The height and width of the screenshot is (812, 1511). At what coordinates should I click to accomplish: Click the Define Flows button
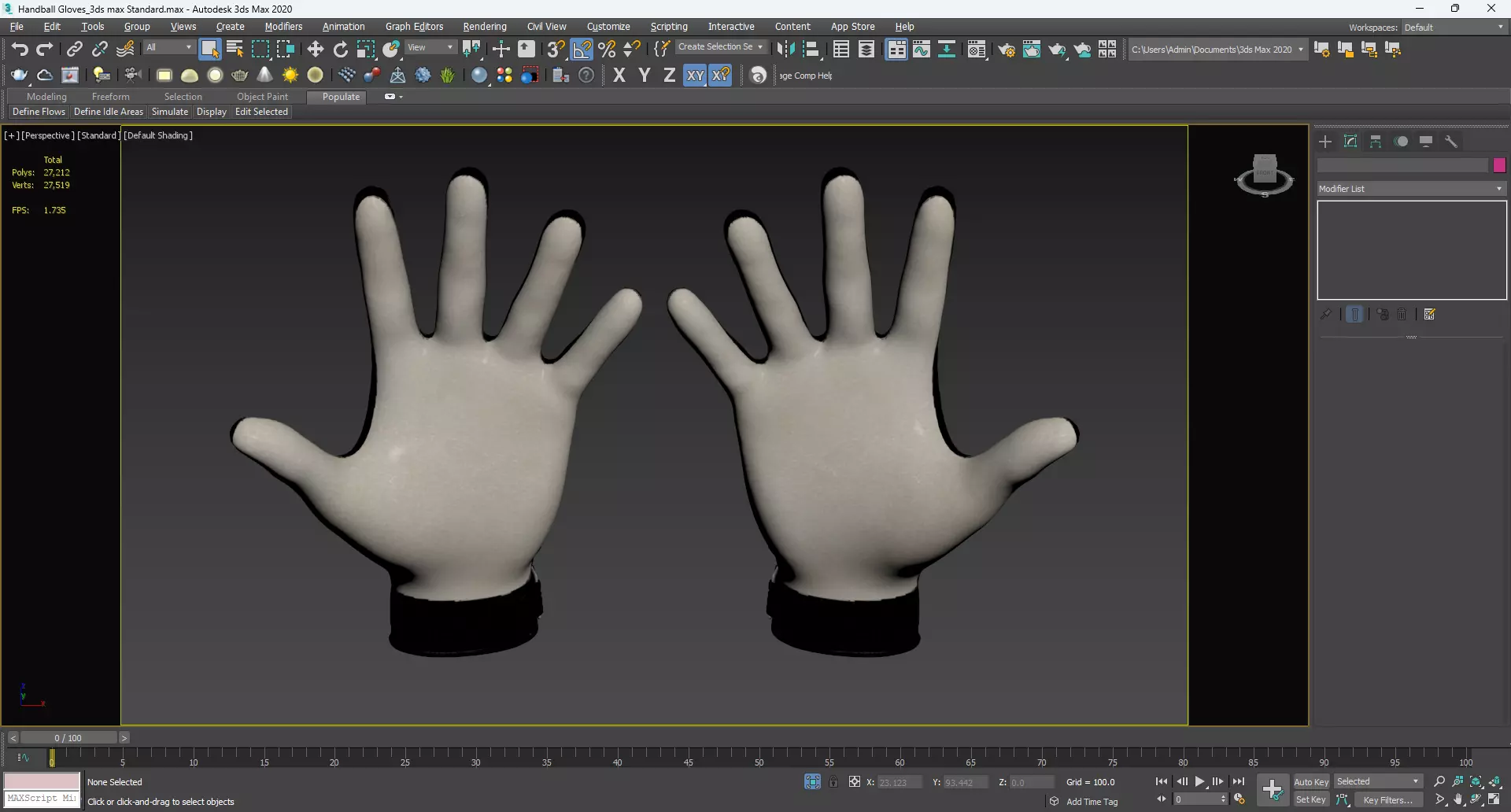tap(39, 112)
